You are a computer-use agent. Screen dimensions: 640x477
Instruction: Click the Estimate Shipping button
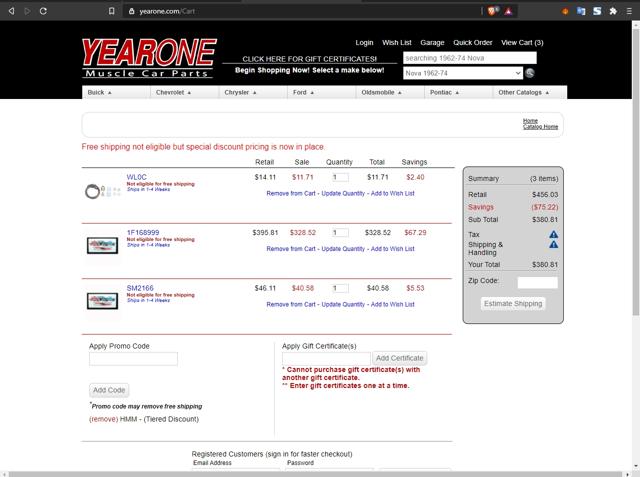click(x=513, y=304)
